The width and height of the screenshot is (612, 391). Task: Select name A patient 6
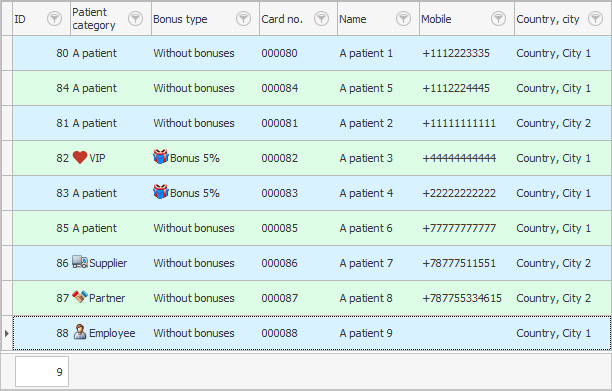click(366, 228)
